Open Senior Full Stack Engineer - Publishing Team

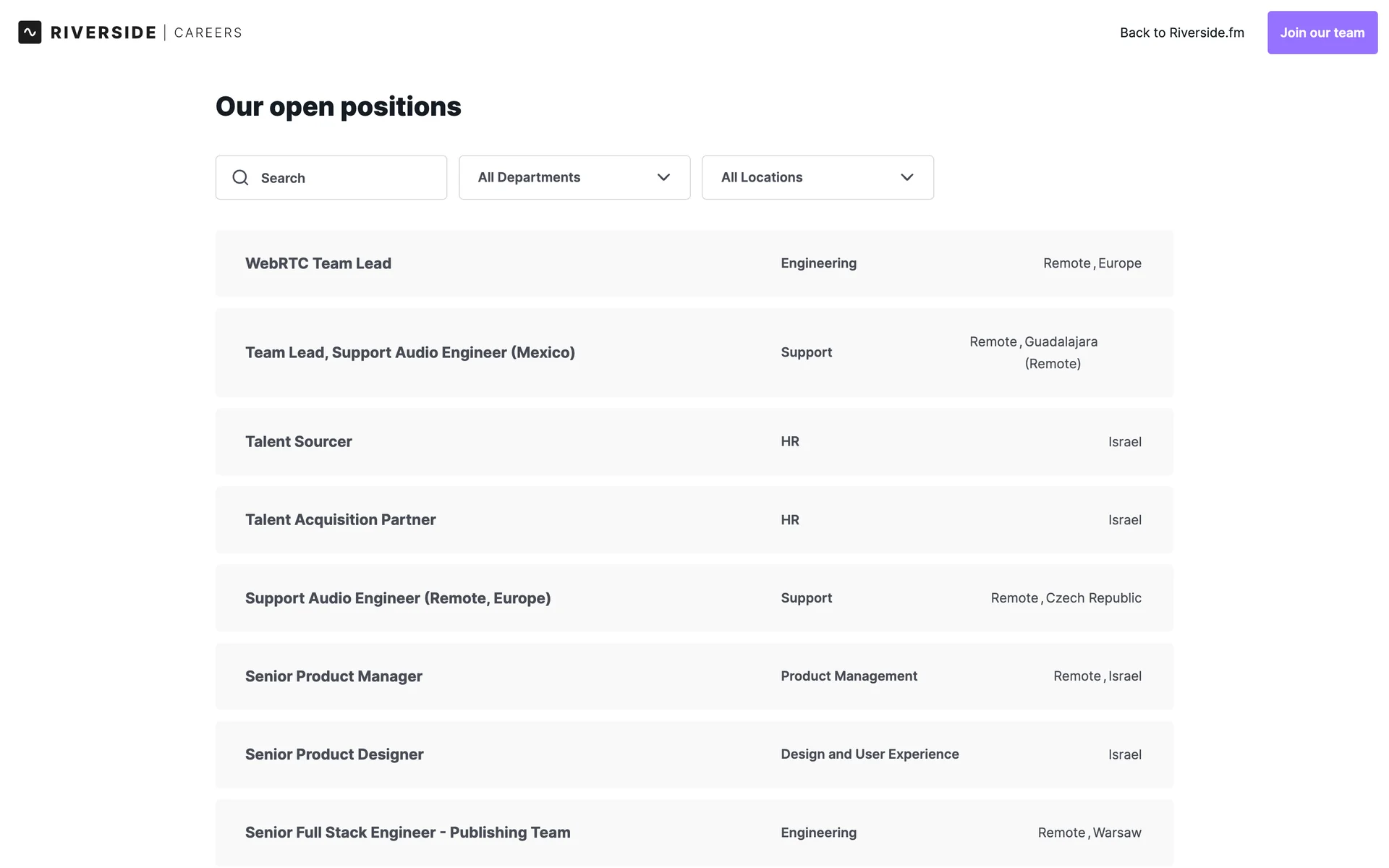coord(407,833)
